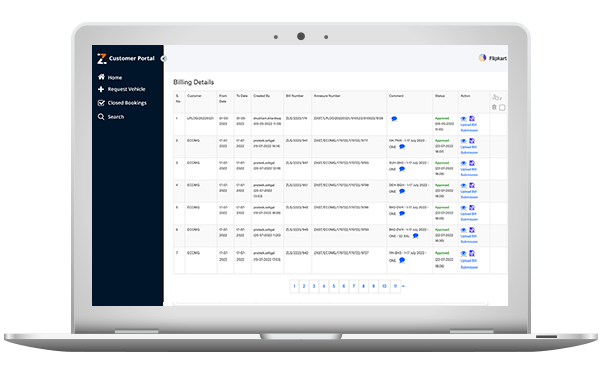Tick the select-all checkbox in table header
Viewport: 600px width, 366px height.
click(x=502, y=108)
